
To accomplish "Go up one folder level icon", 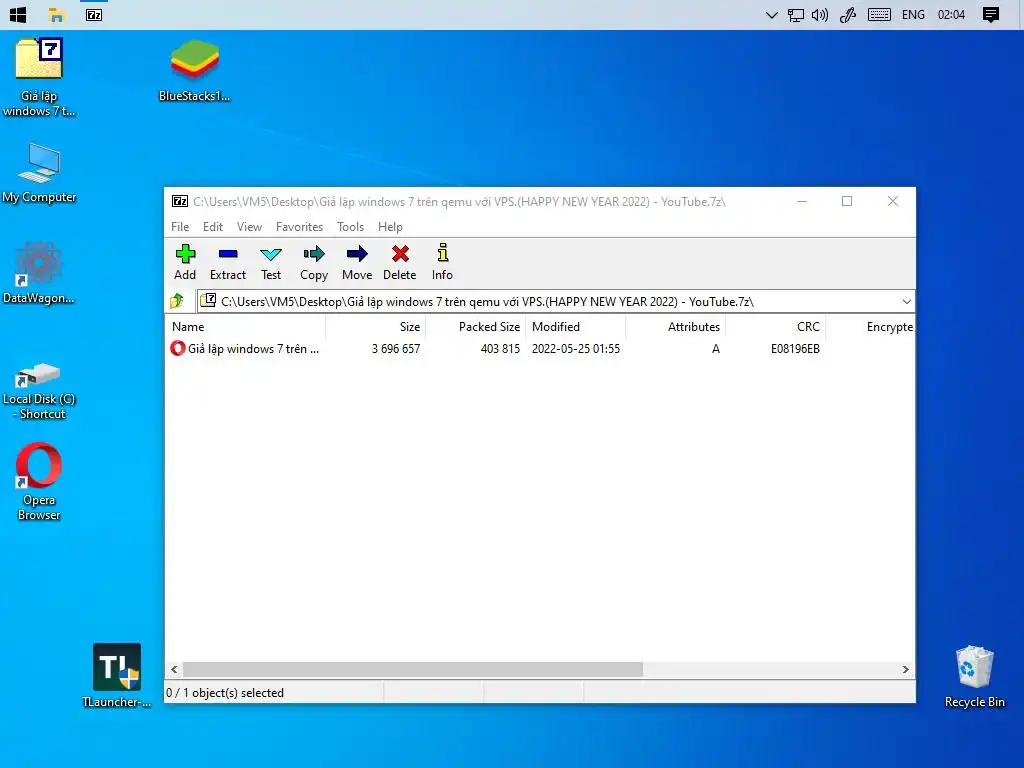I will [177, 301].
